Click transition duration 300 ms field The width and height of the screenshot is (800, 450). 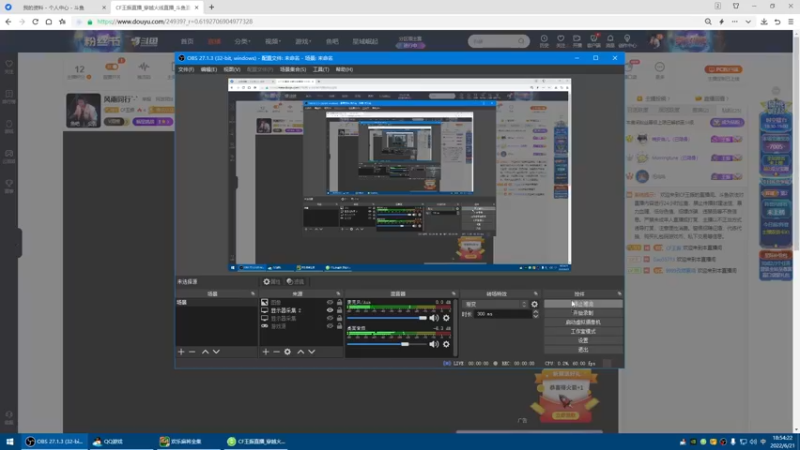[x=503, y=314]
